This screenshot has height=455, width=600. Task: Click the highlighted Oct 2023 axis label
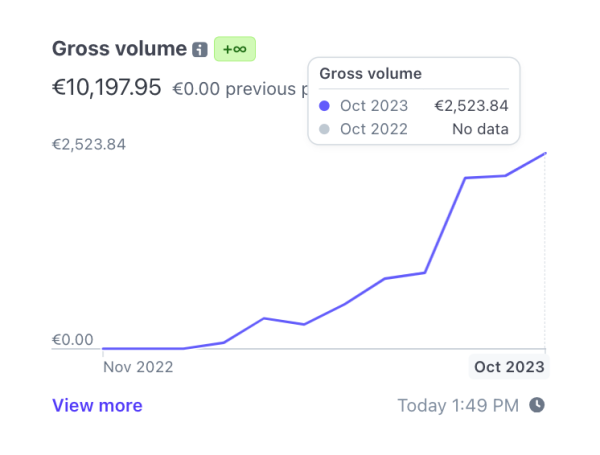tap(509, 367)
